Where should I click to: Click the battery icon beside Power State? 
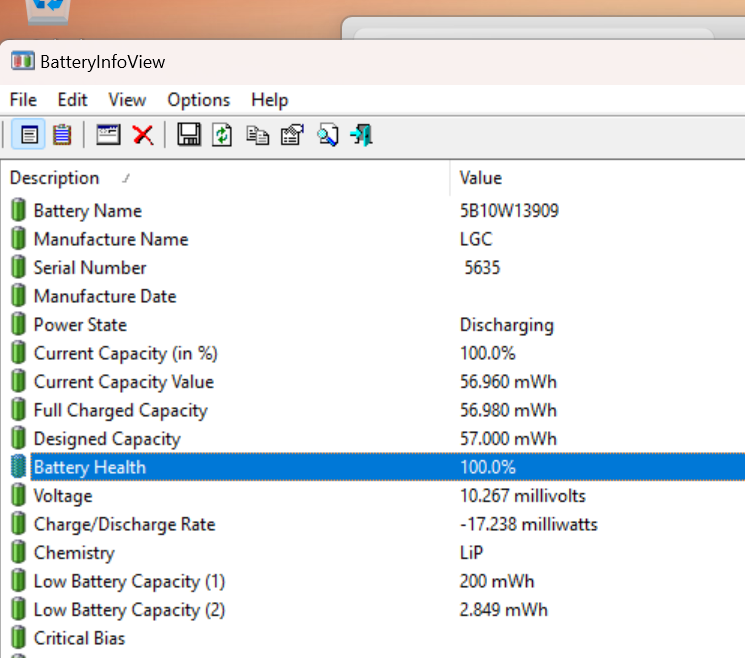pos(19,325)
